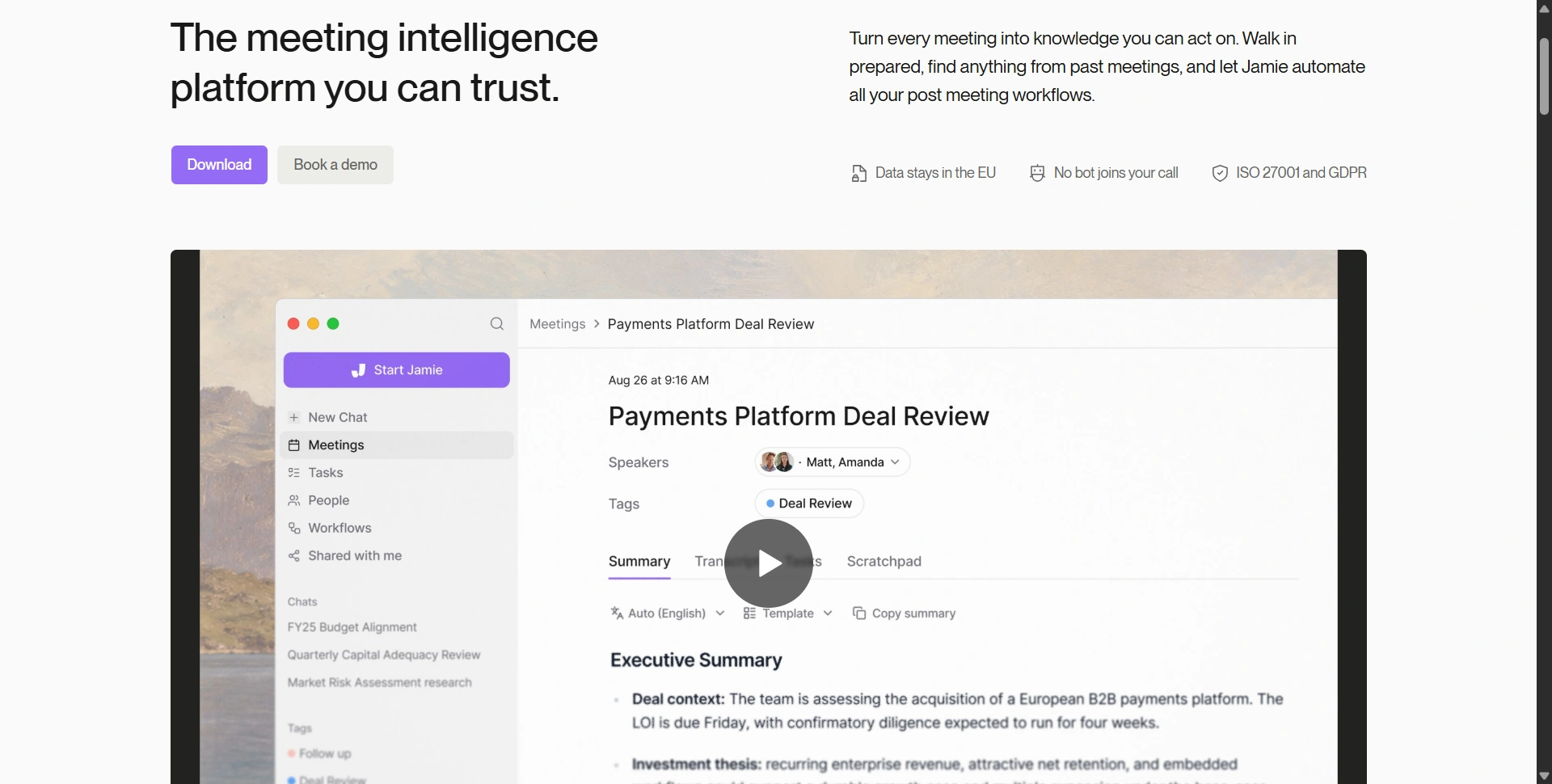Click the scrollbar up arrow
The height and width of the screenshot is (784, 1552).
pyautogui.click(x=1544, y=8)
